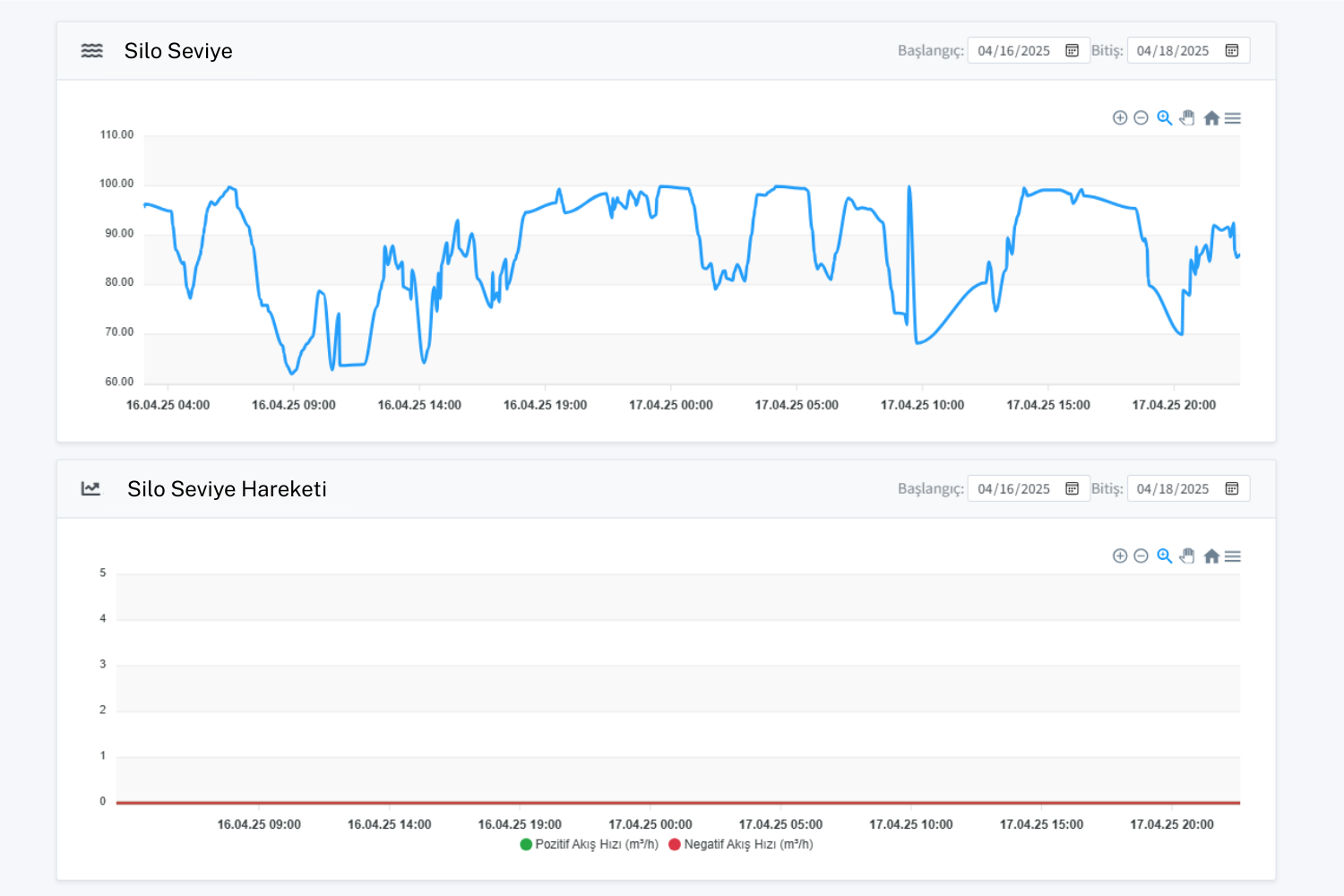Activate selection zoom tool in Silo Seviye chart
The width and height of the screenshot is (1344, 896).
pyautogui.click(x=1164, y=118)
